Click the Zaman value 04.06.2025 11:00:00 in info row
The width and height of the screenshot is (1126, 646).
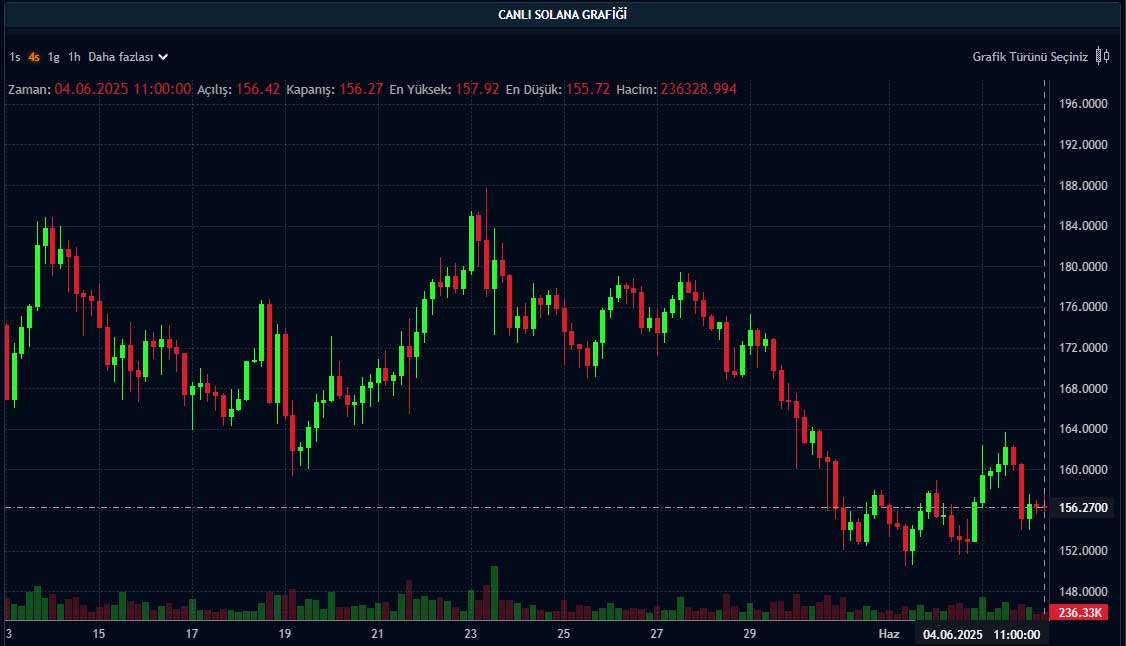point(123,89)
